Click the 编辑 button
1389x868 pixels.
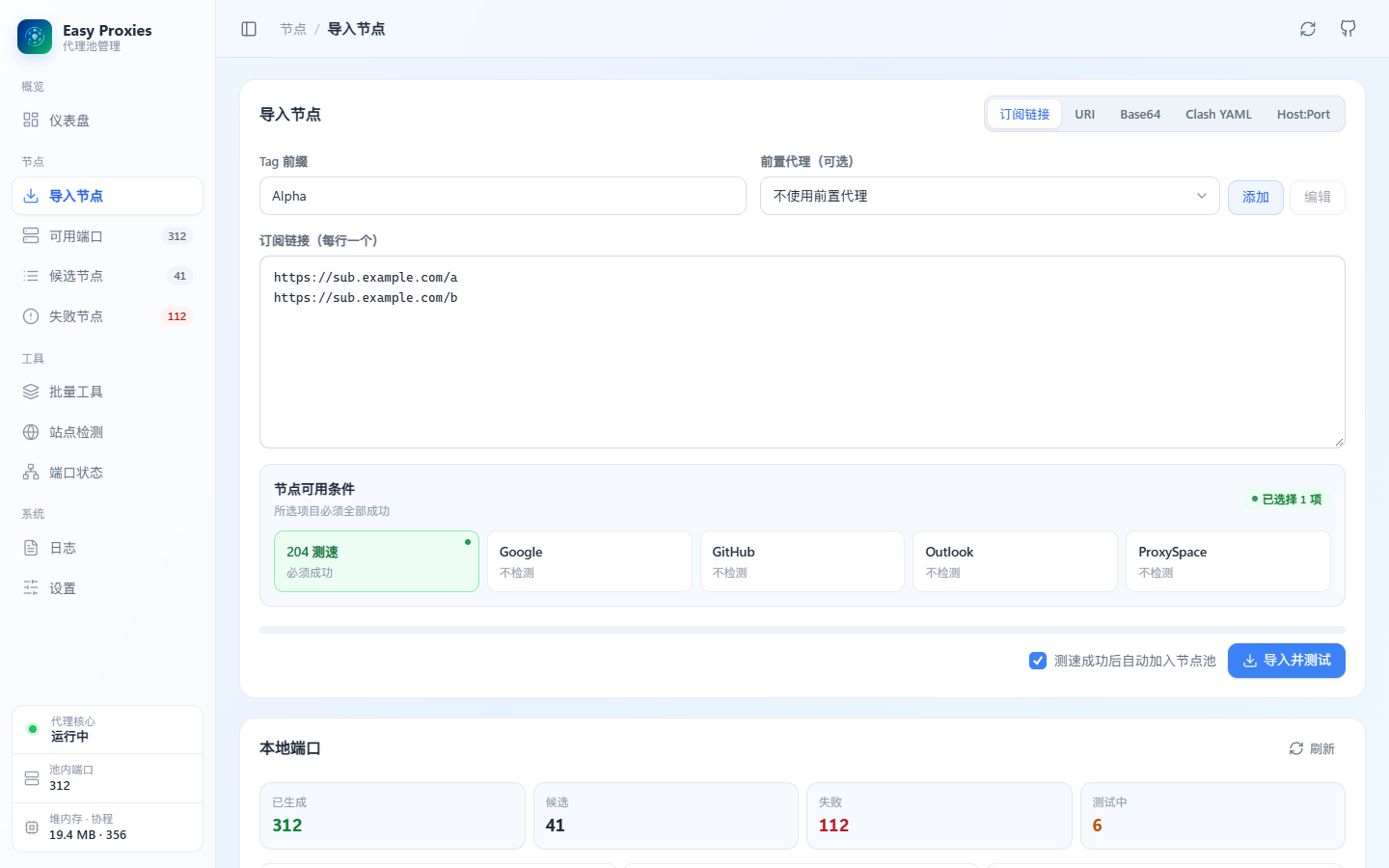pos(1318,197)
